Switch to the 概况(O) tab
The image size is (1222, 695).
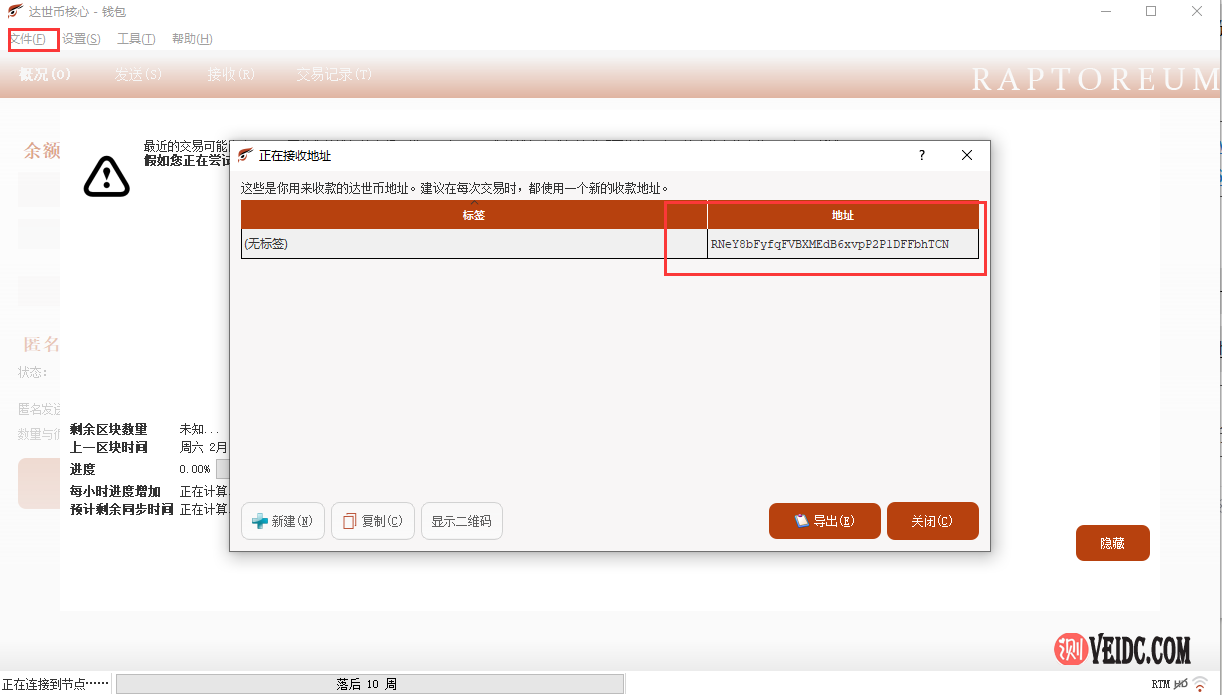45,75
